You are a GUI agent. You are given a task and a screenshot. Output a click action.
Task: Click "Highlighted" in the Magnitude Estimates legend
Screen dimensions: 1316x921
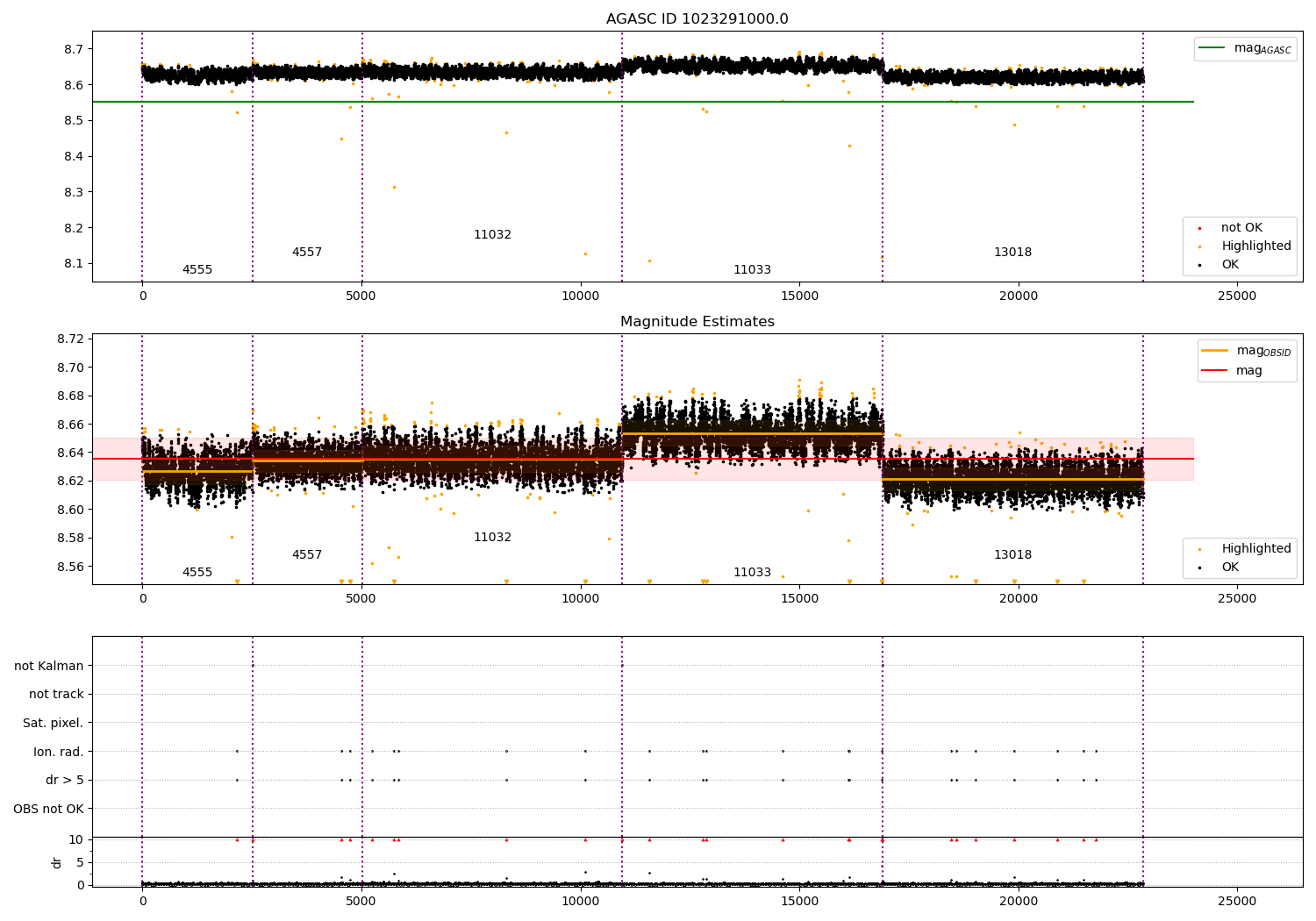click(1256, 548)
